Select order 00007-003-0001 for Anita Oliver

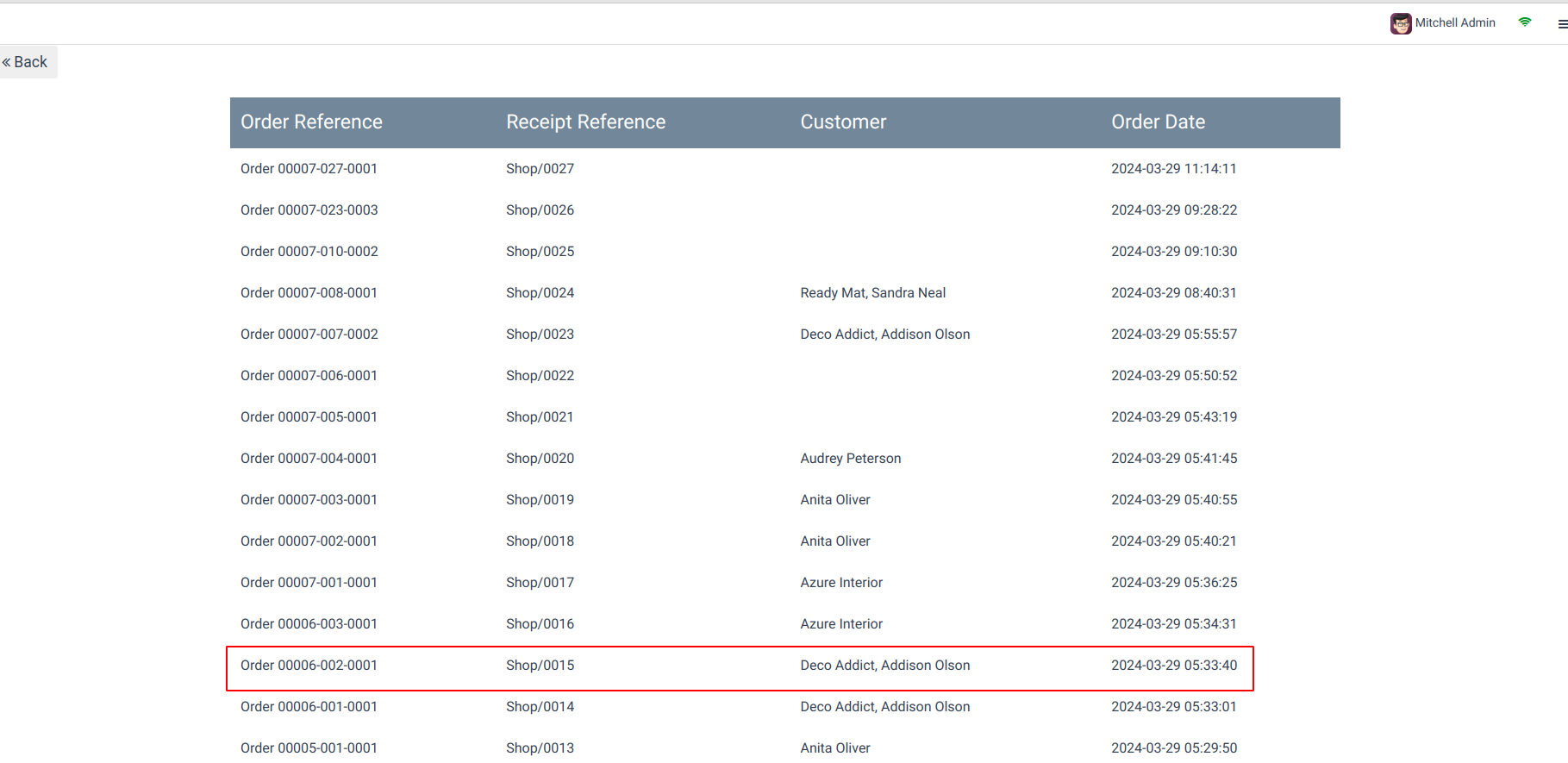[784, 500]
